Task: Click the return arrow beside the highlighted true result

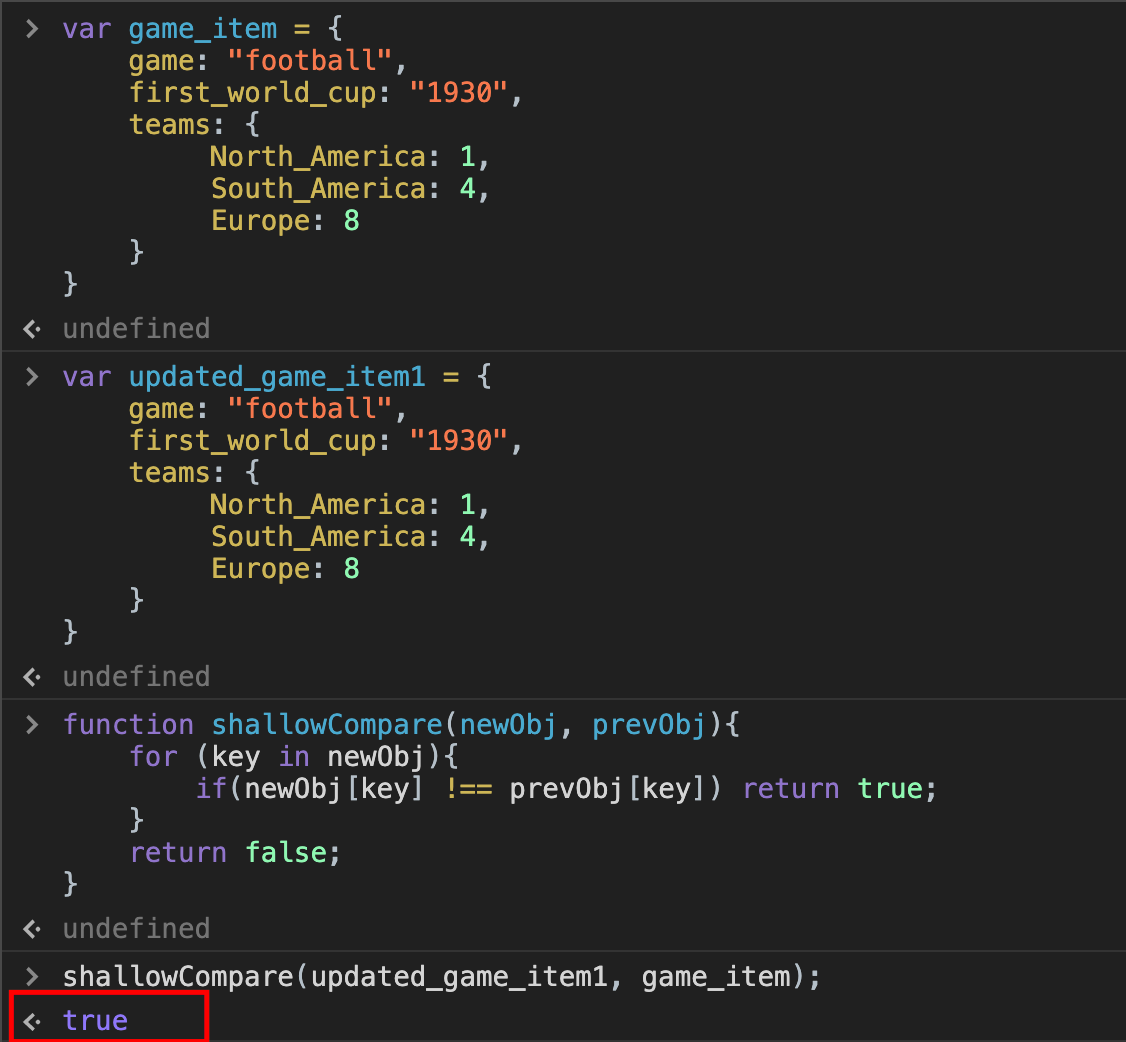Action: tap(31, 1020)
